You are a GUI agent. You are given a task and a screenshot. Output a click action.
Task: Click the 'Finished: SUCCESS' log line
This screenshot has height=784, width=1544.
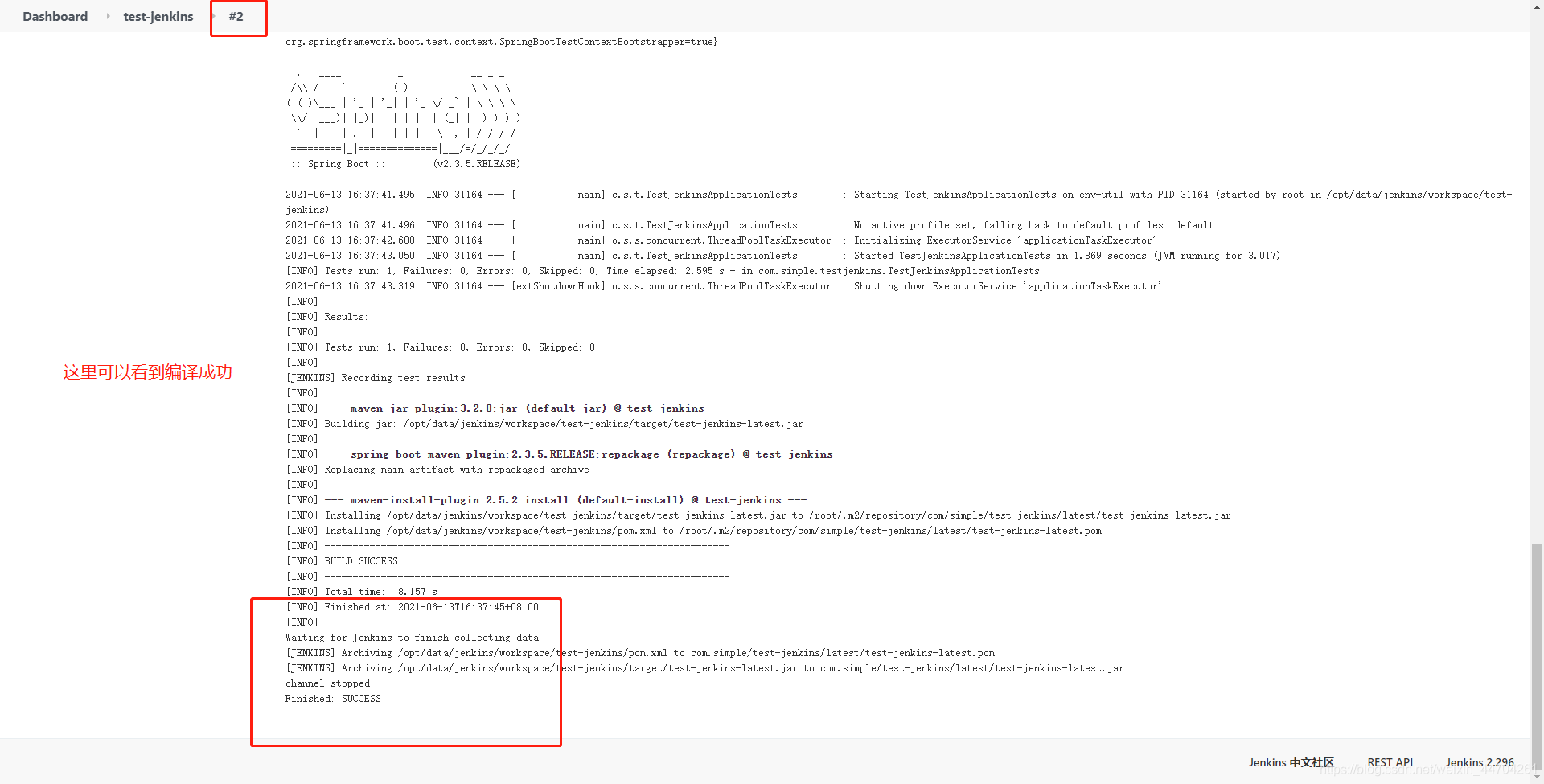(x=333, y=699)
